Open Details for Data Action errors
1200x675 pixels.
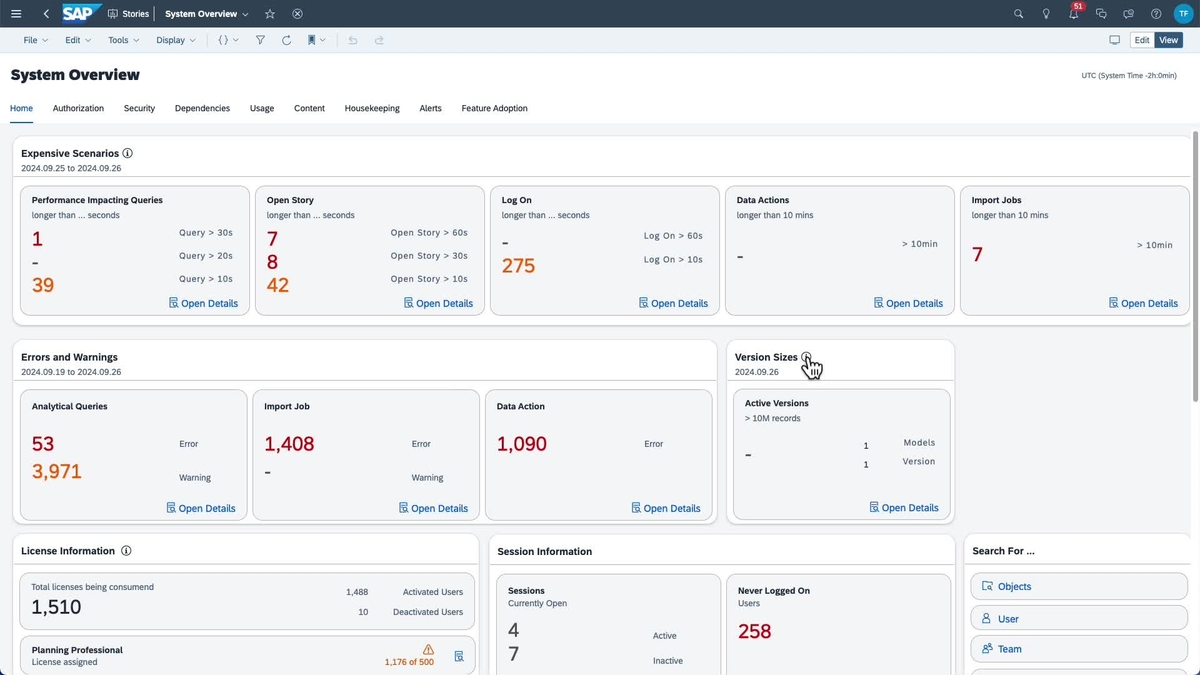666,508
